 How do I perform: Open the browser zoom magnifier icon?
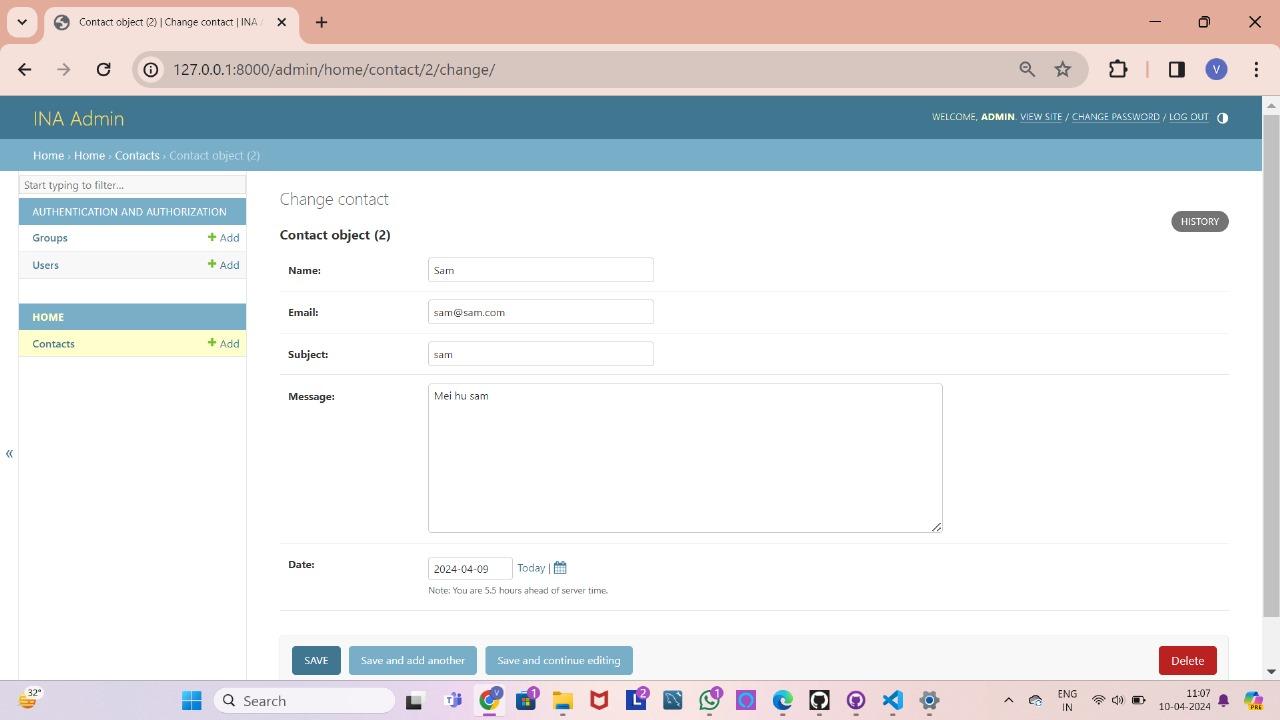1027,69
